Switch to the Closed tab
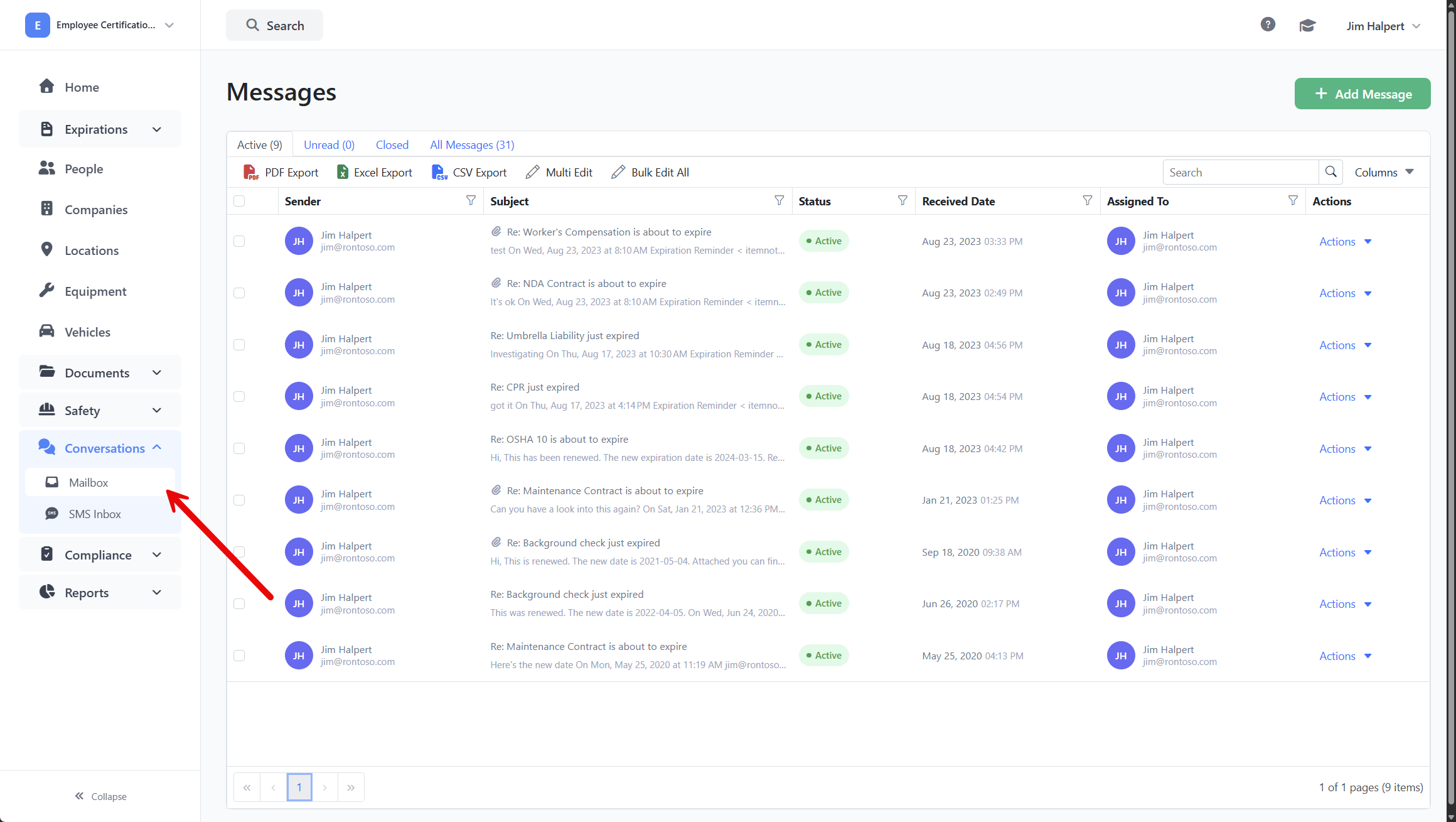 [392, 145]
